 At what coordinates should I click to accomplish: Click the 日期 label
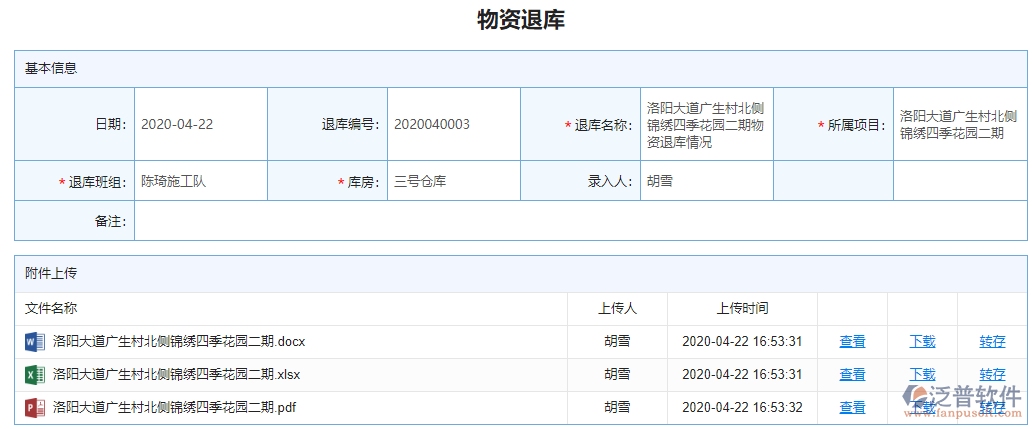111,125
